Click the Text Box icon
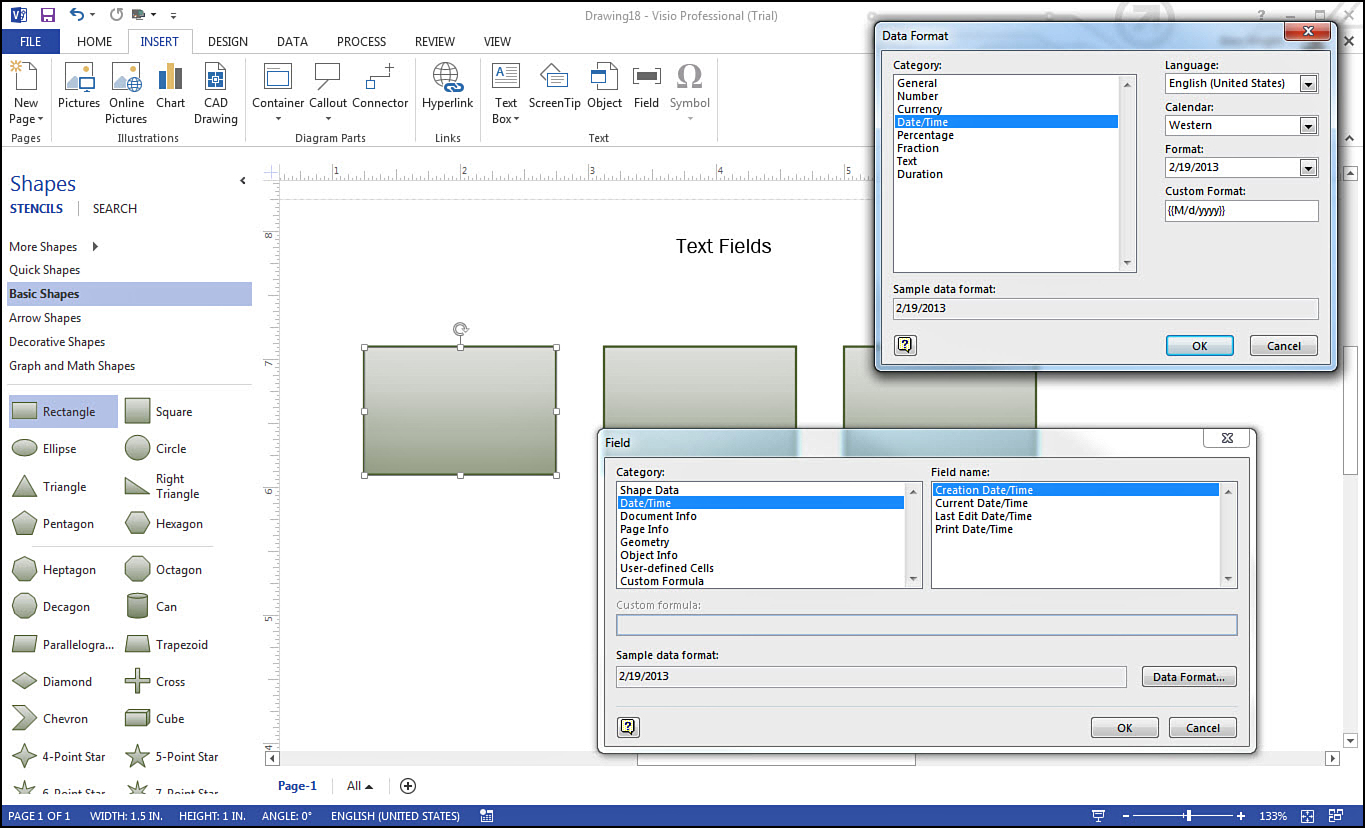 pyautogui.click(x=506, y=76)
